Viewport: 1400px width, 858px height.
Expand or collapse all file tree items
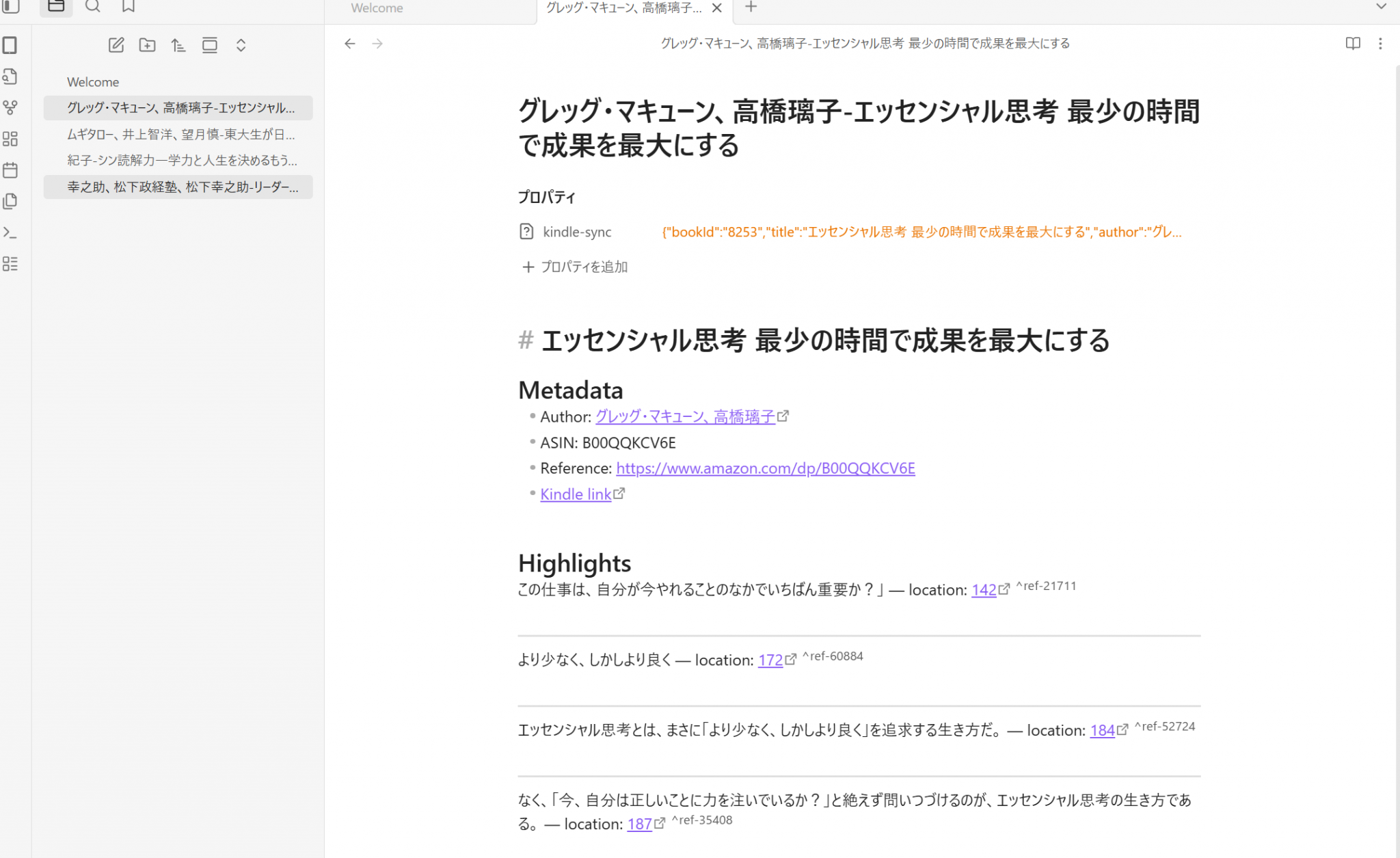(x=241, y=45)
